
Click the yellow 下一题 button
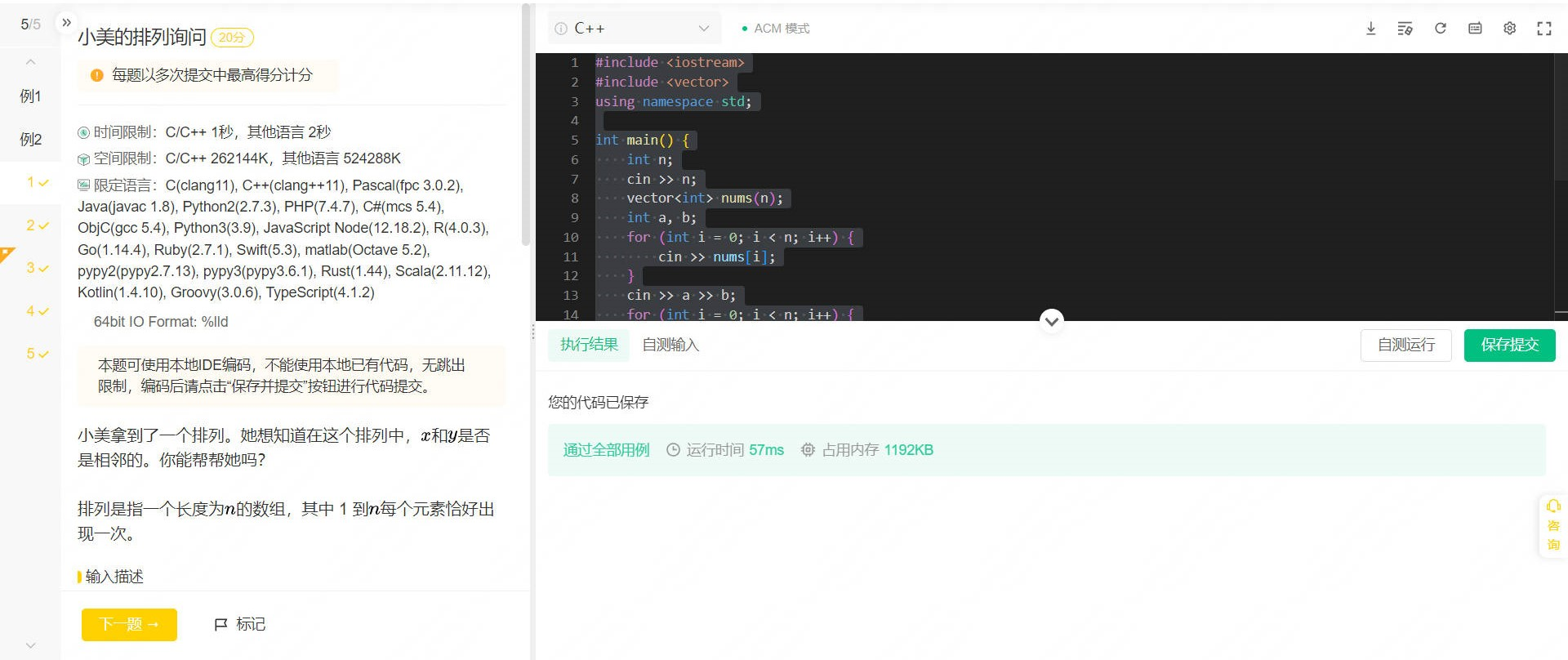[x=129, y=625]
